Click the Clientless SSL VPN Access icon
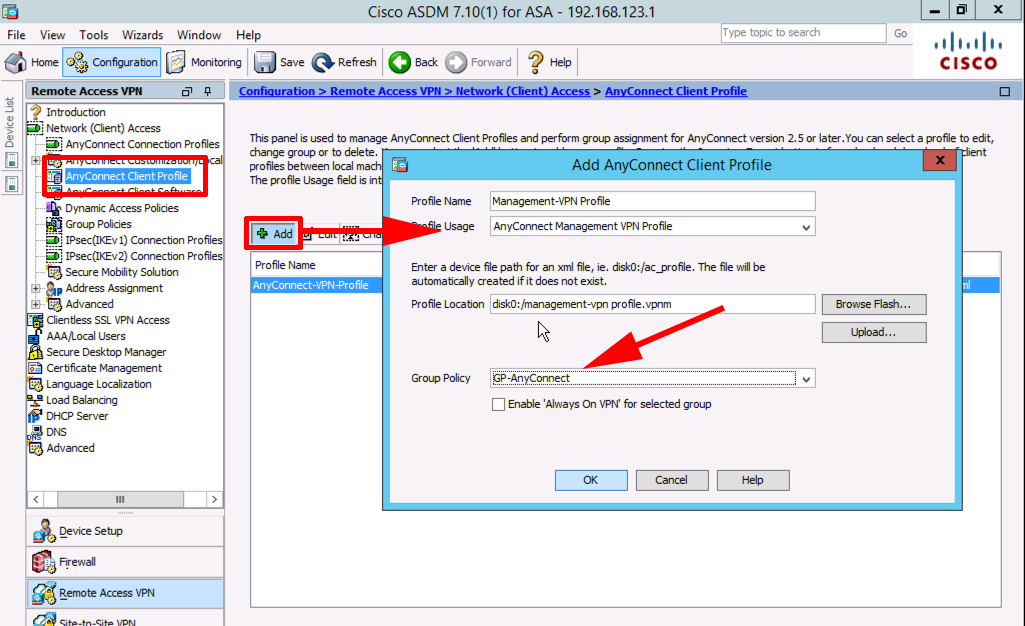 pos(35,320)
